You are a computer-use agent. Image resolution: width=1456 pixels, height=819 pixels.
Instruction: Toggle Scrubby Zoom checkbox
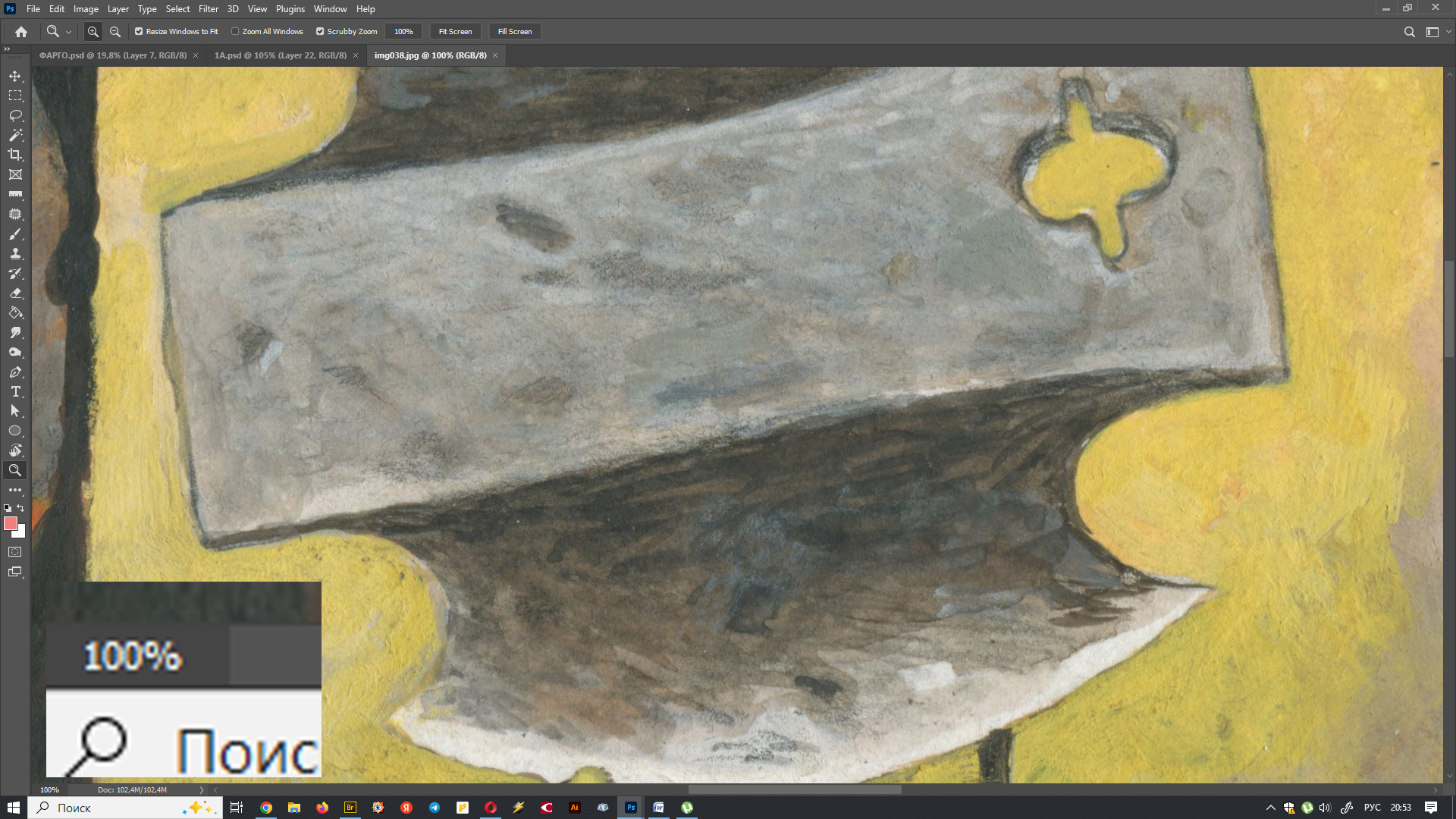pyautogui.click(x=320, y=32)
